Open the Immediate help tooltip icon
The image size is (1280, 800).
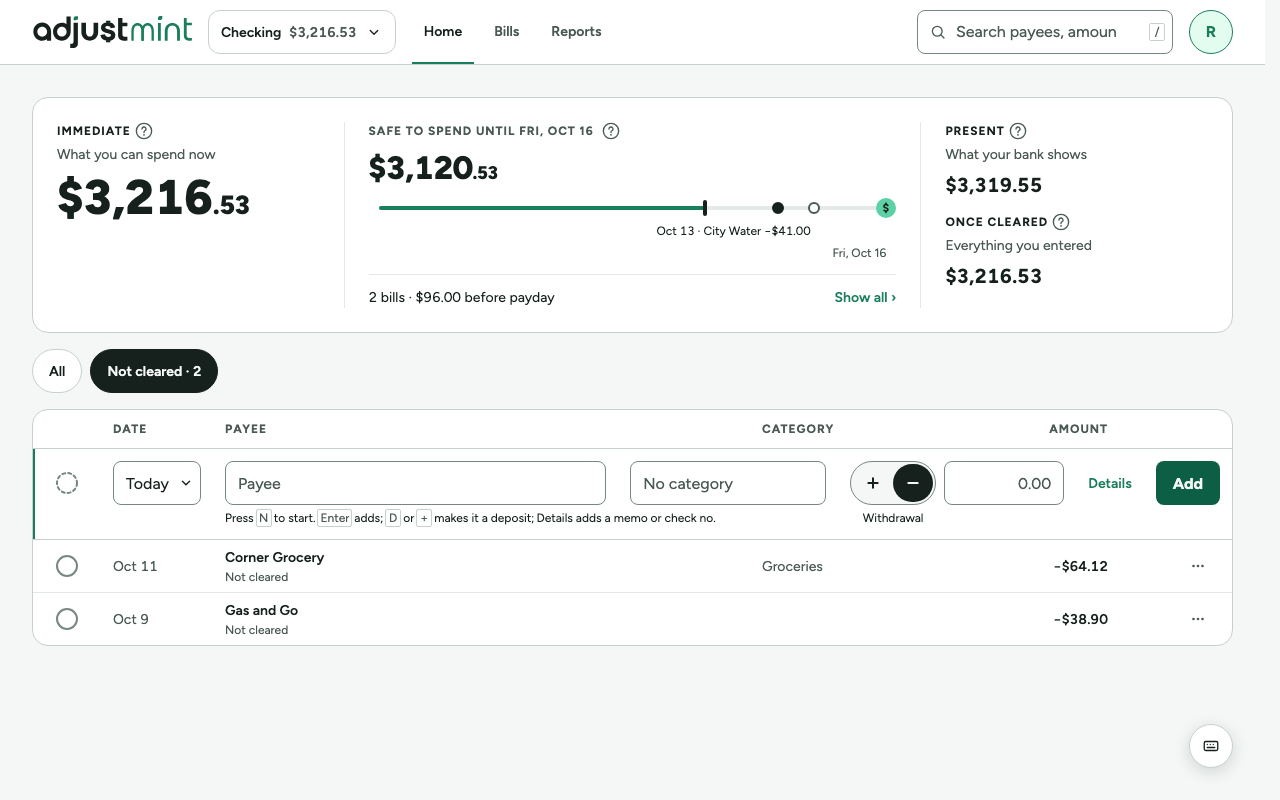[144, 131]
